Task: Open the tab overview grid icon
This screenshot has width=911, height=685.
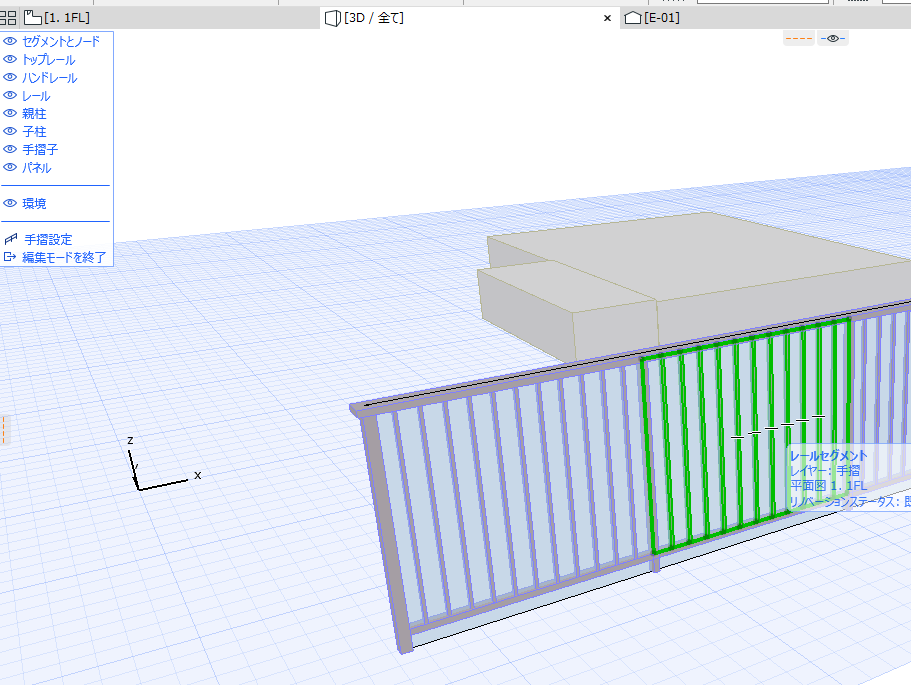Action: 8,18
